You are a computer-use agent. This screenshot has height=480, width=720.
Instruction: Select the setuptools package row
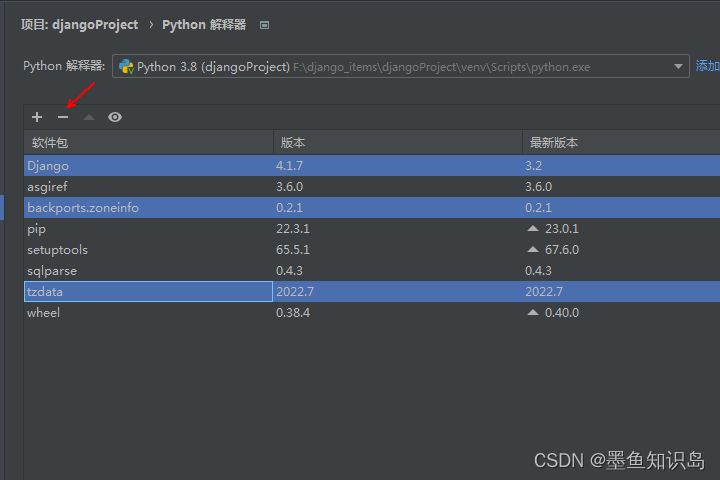[372, 250]
